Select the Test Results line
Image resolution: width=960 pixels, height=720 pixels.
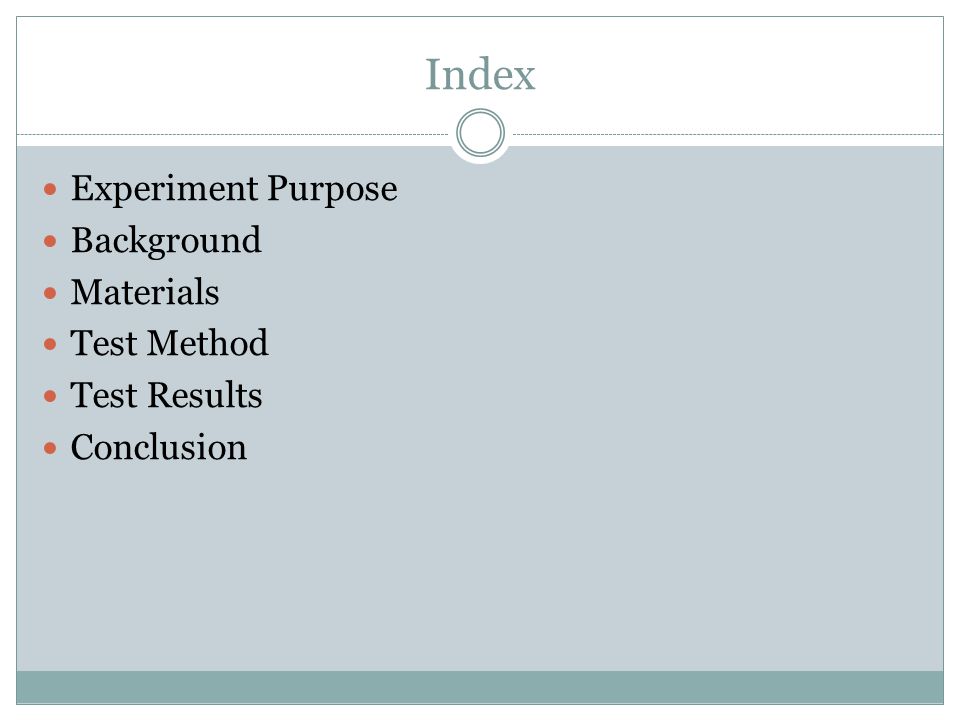[166, 395]
